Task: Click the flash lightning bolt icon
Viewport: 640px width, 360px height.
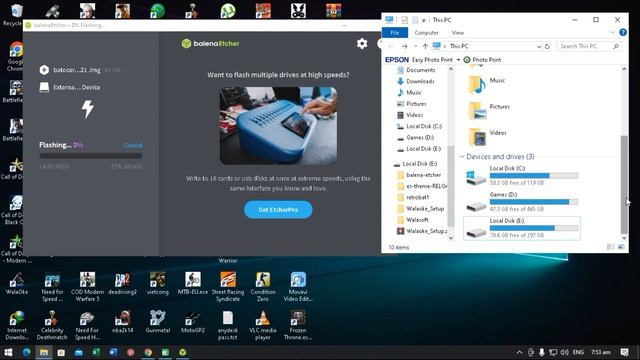Action: [x=88, y=109]
